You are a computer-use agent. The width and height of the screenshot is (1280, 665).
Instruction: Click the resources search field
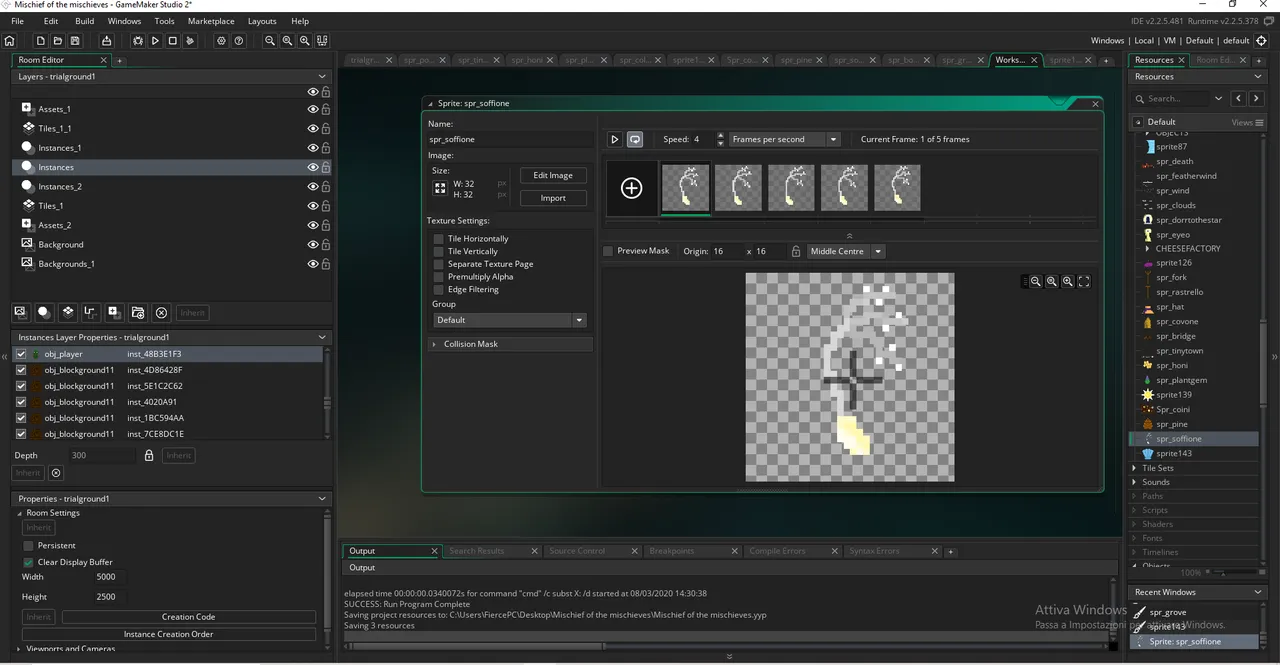pyautogui.click(x=1178, y=98)
